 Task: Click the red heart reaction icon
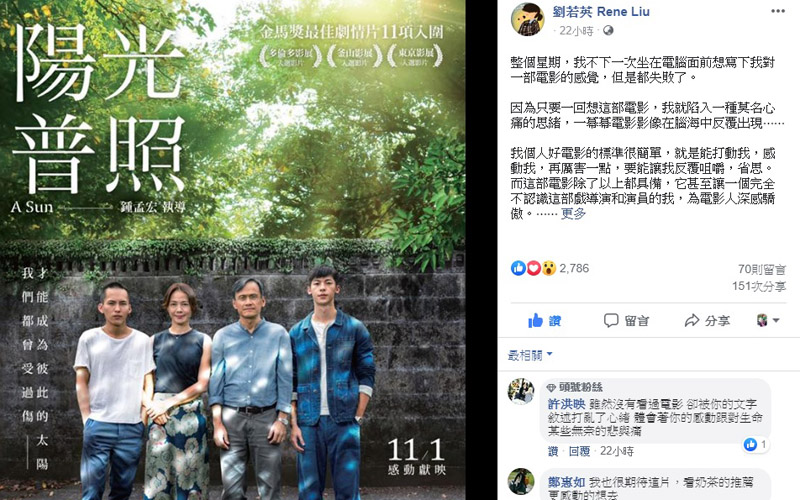tap(533, 268)
